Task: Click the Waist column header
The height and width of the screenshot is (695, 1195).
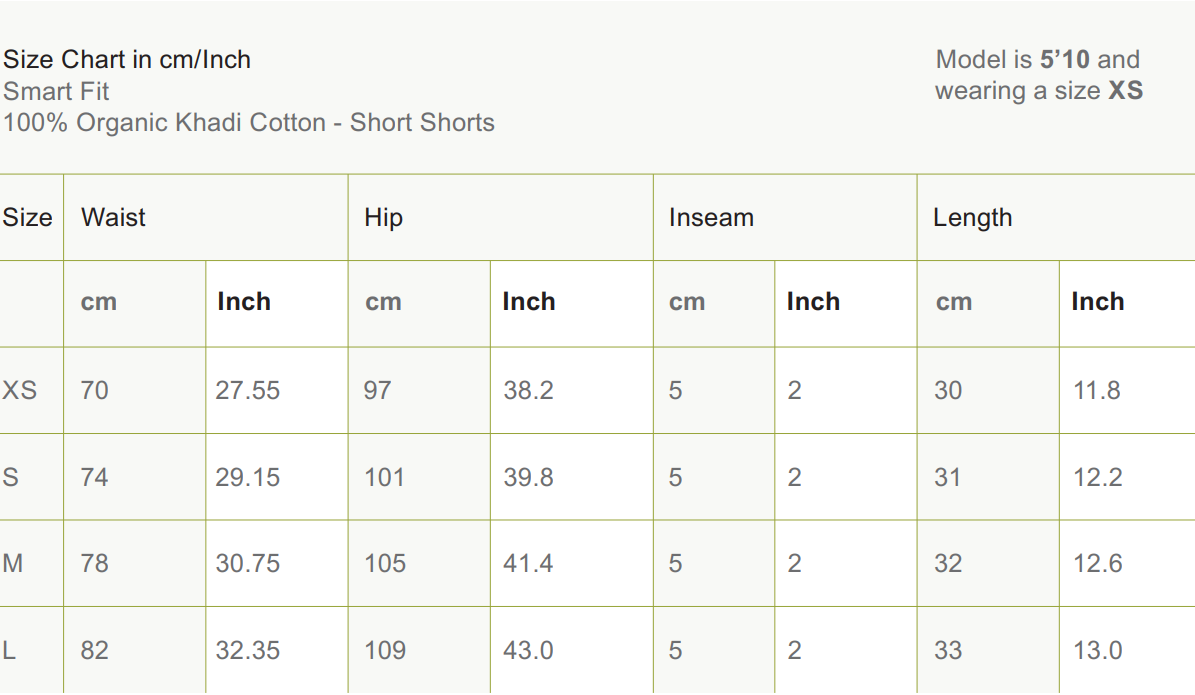Action: (113, 218)
